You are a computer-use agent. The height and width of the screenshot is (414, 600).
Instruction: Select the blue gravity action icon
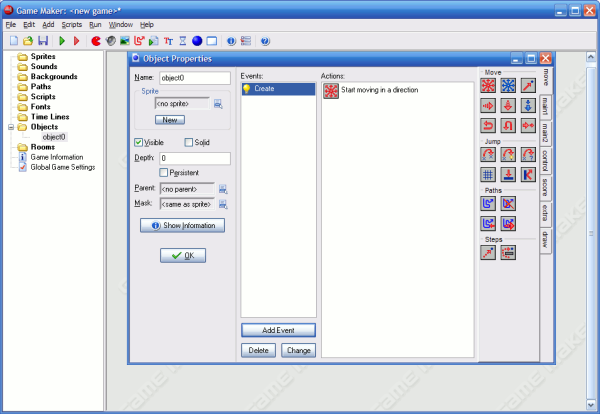pyautogui.click(x=528, y=106)
